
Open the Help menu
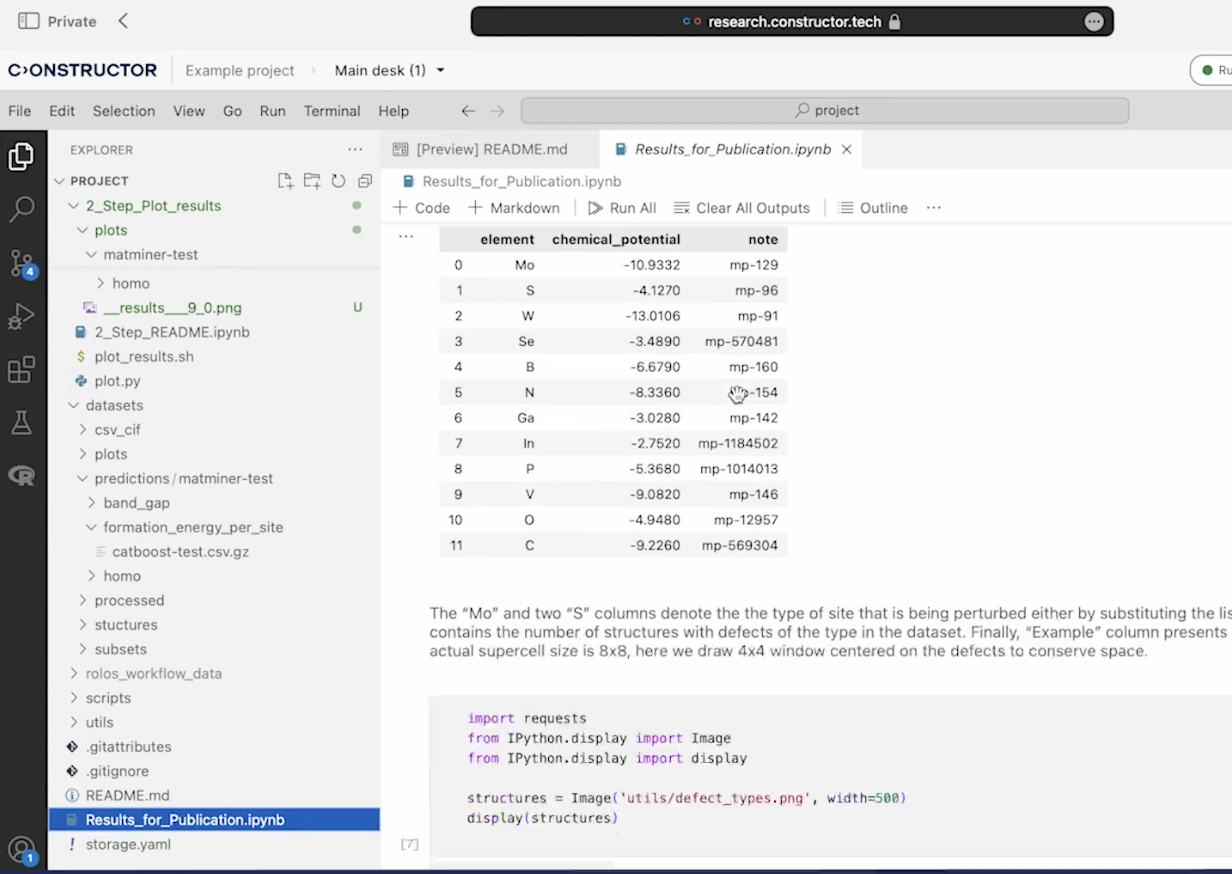[x=394, y=111]
